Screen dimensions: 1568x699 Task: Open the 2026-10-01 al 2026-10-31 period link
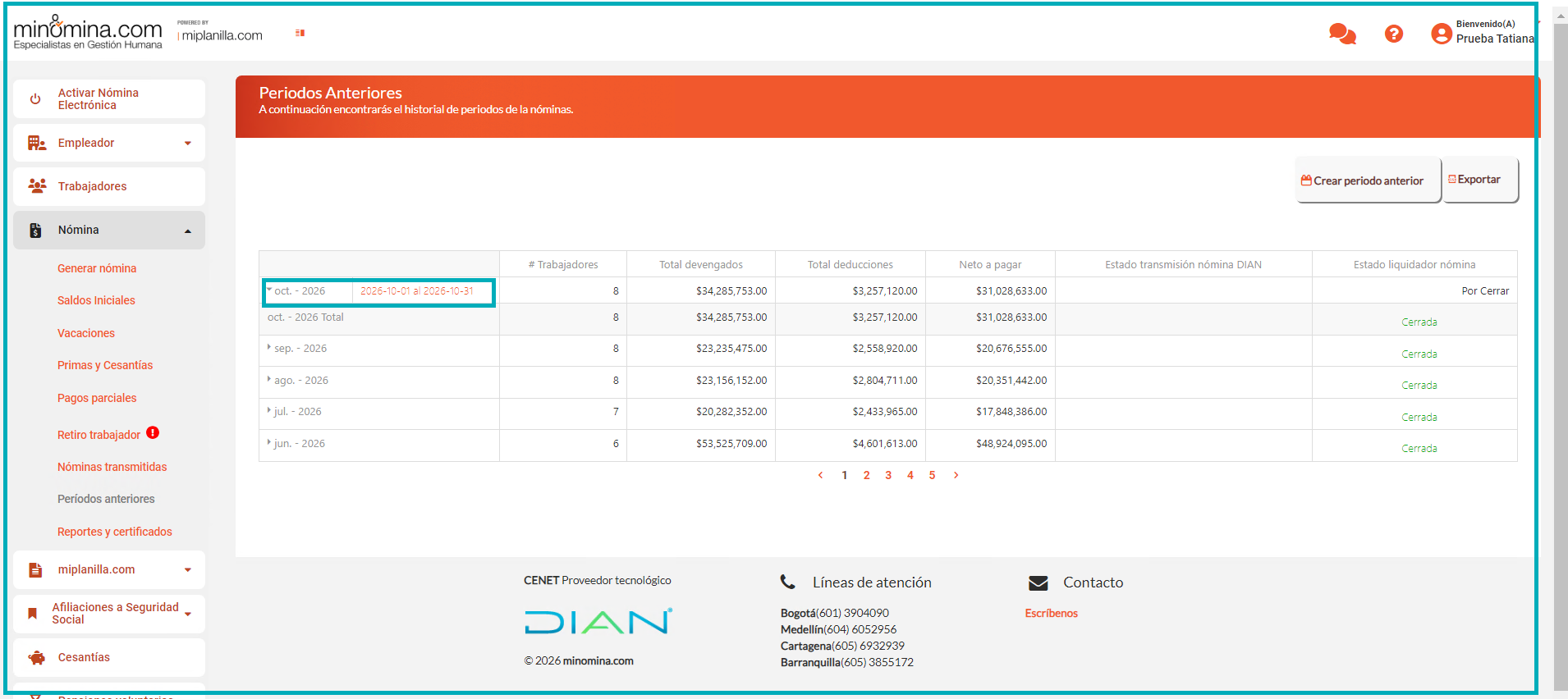coord(417,291)
